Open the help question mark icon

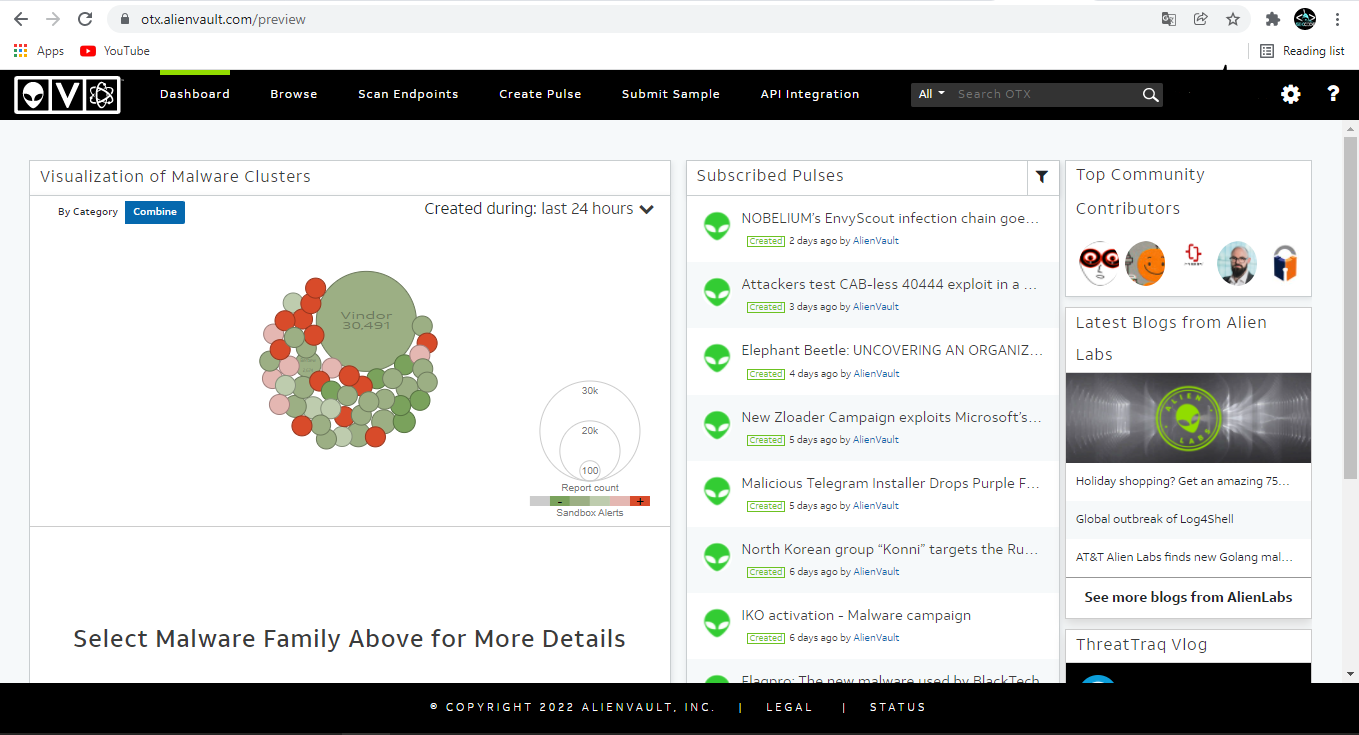tap(1333, 94)
